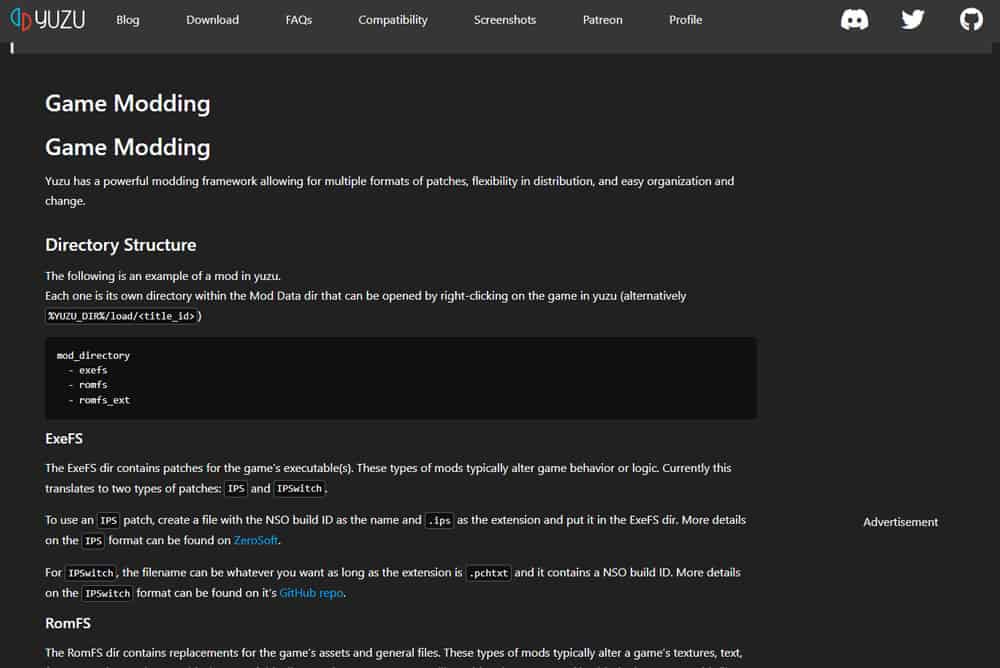
Task: Click the yuzu logo in the header
Action: [48, 20]
